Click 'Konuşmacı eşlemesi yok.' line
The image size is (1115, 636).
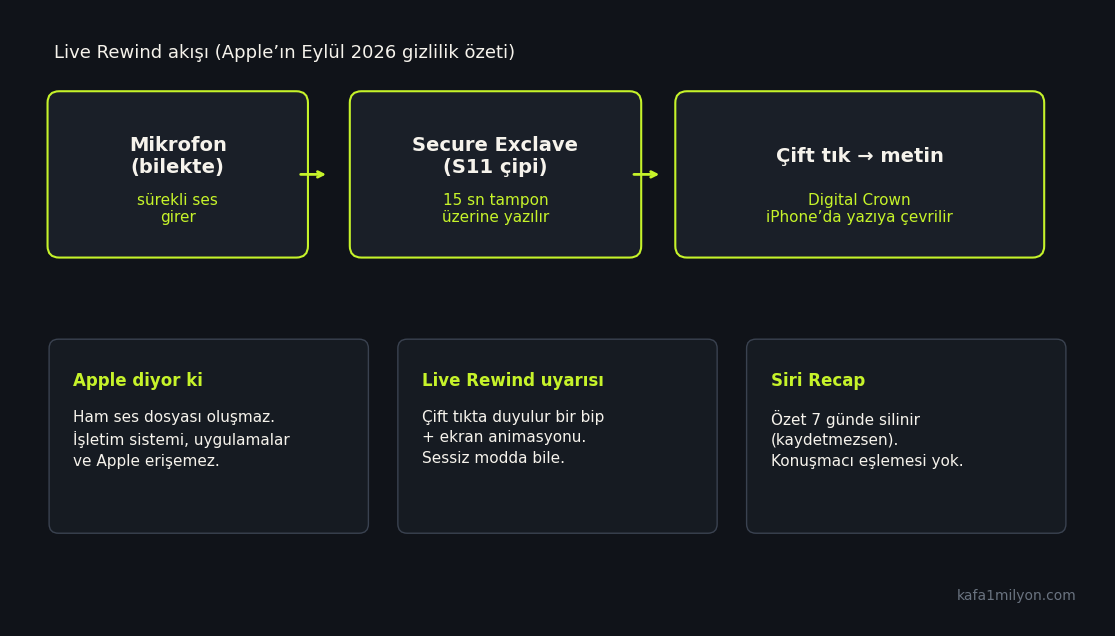coord(867,461)
